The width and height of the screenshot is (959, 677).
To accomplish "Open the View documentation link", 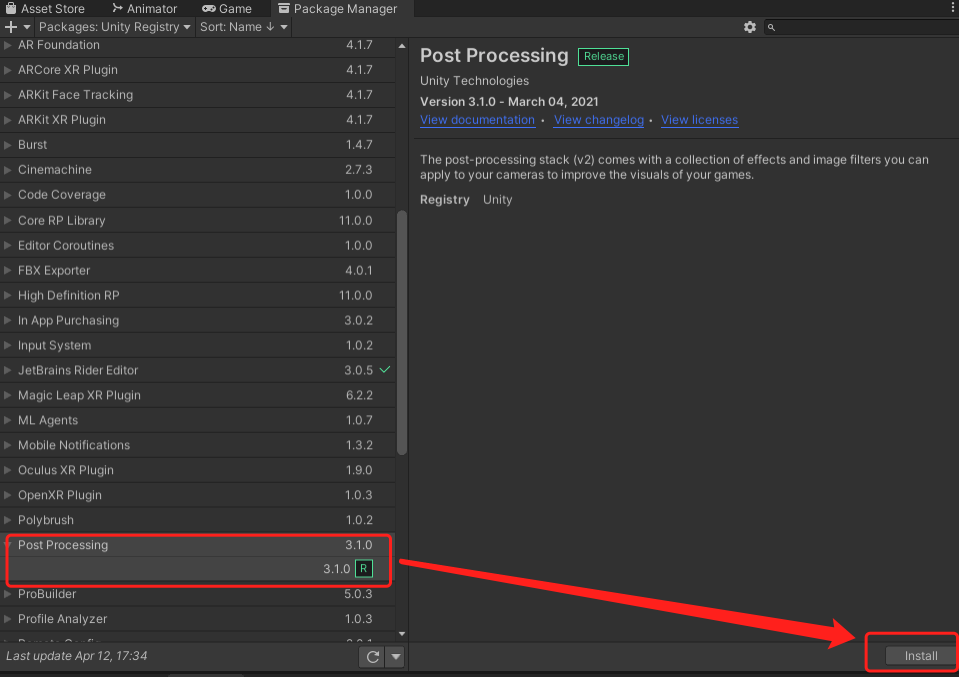I will point(477,120).
